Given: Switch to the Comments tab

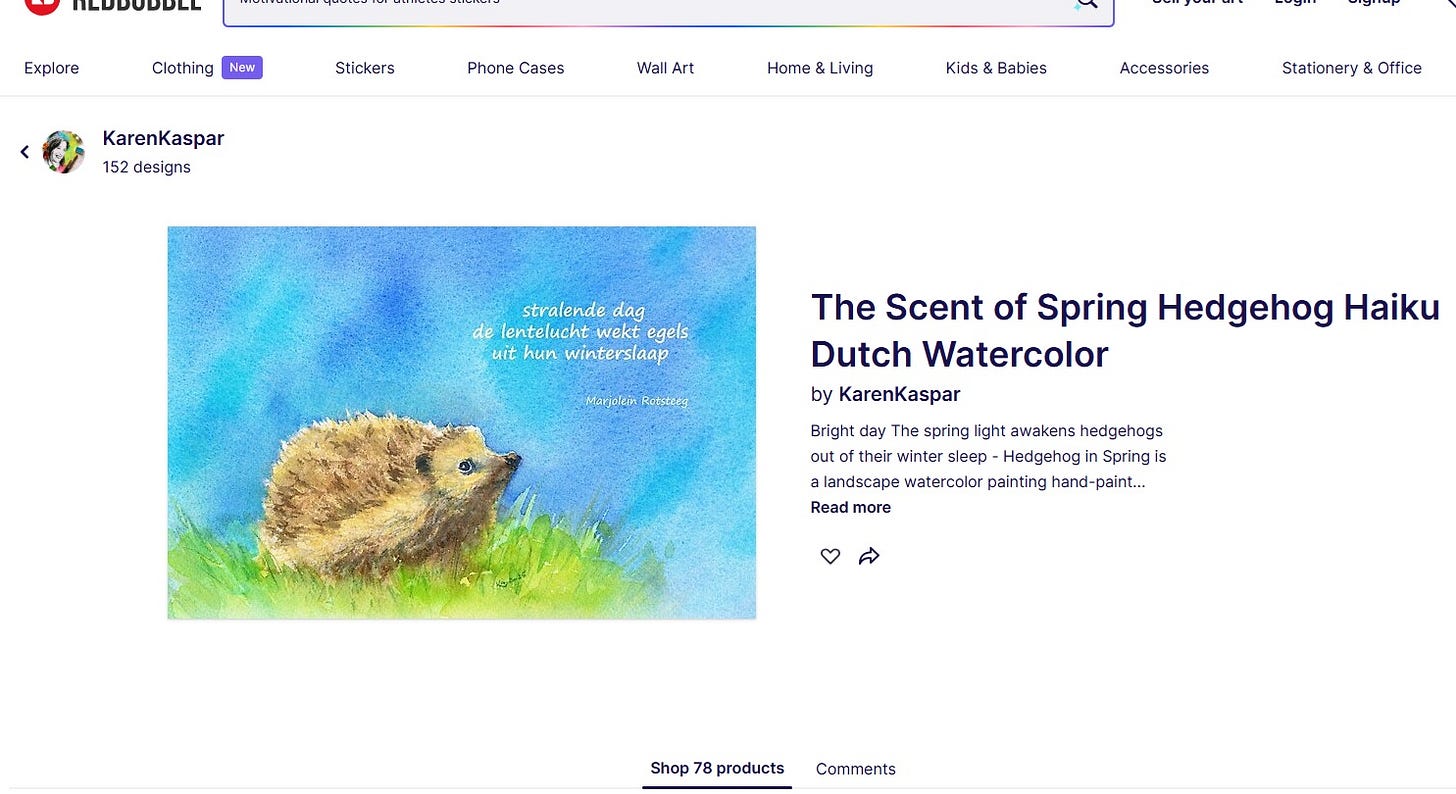Looking at the screenshot, I should pyautogui.click(x=856, y=769).
